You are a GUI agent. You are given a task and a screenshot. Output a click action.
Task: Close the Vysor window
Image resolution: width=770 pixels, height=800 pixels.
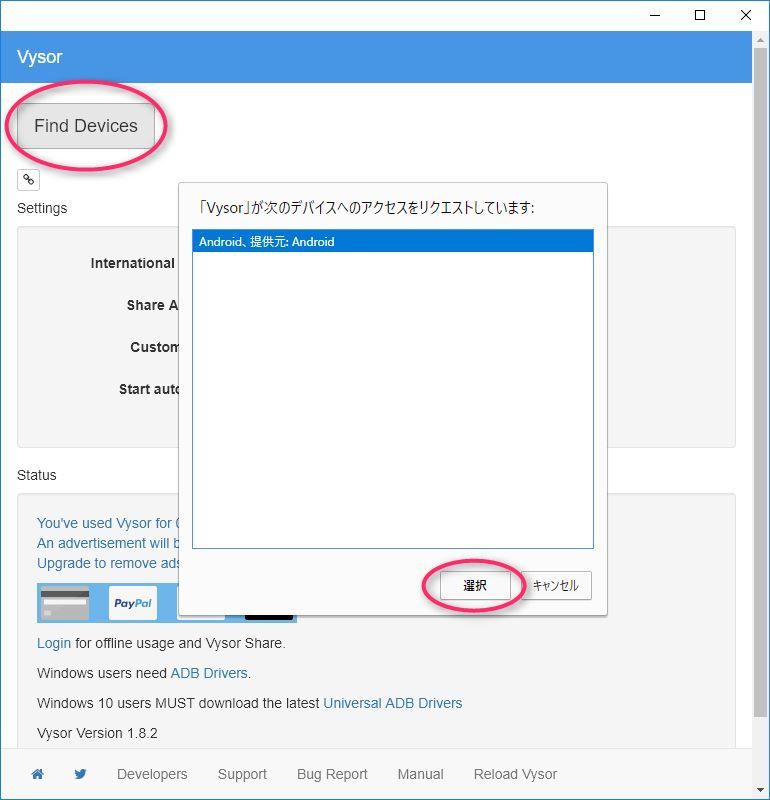746,15
